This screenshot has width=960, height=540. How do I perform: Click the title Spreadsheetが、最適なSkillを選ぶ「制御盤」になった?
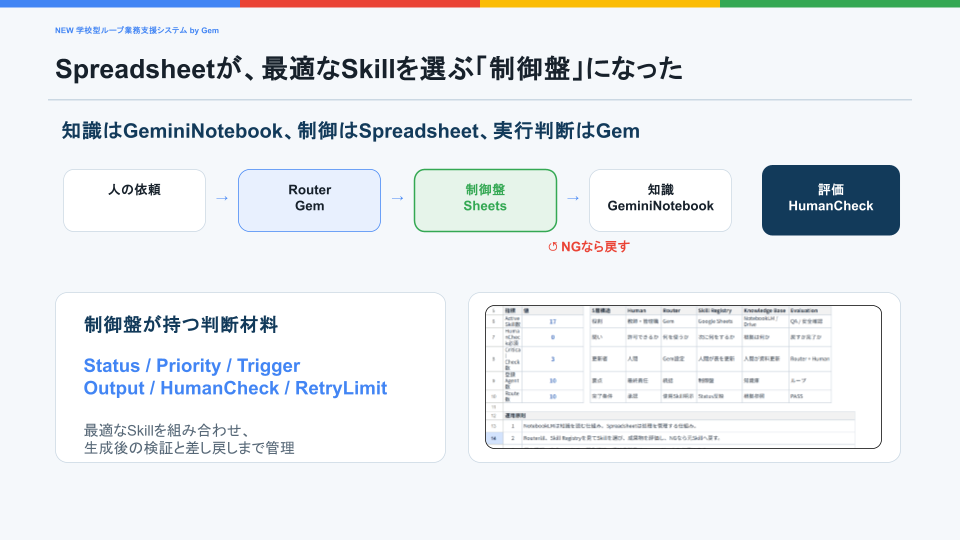369,69
